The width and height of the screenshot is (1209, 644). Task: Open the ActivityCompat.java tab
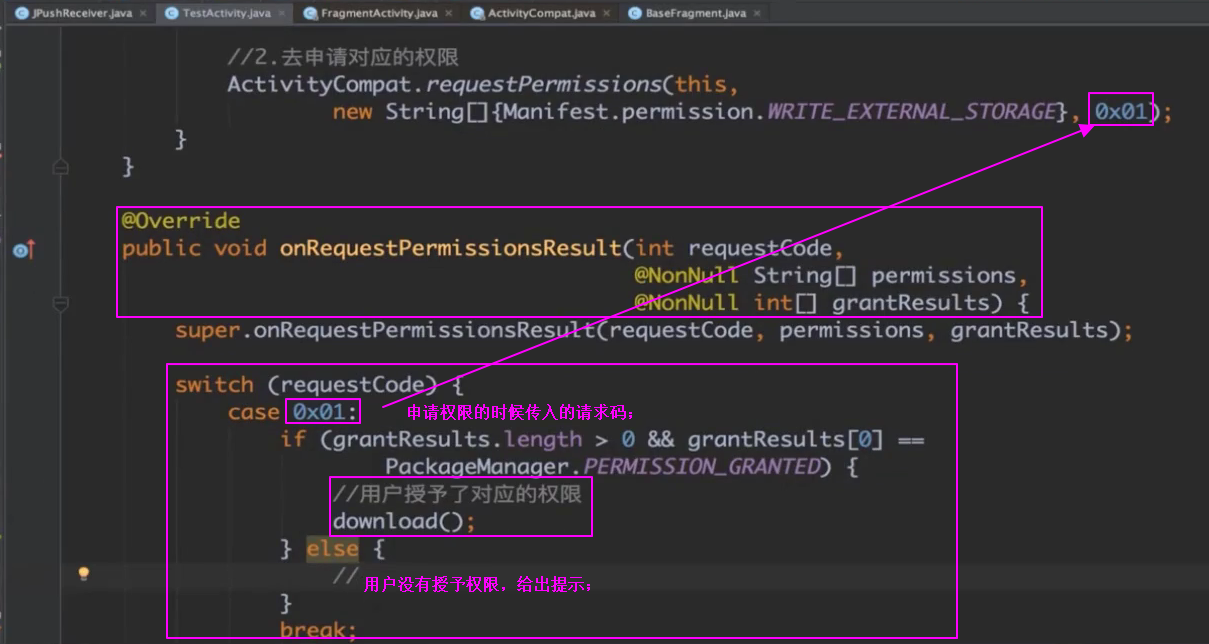point(541,13)
